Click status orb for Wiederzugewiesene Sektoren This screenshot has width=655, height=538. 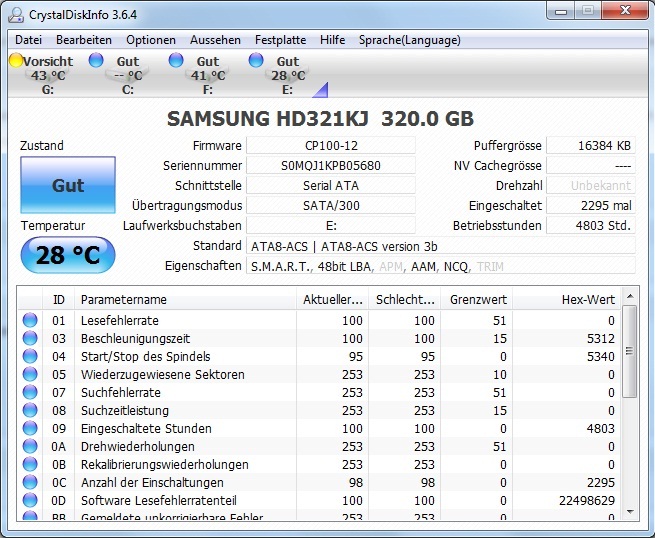pos(30,374)
